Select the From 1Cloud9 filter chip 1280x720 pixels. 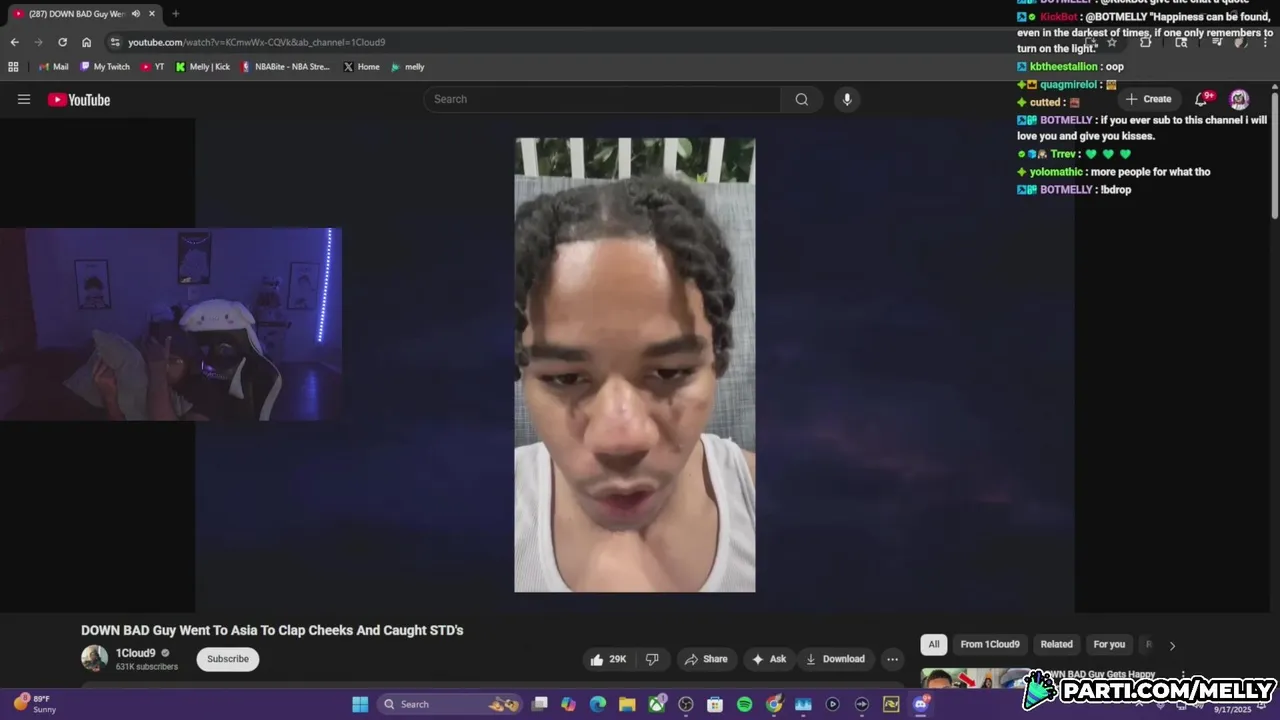pyautogui.click(x=990, y=645)
